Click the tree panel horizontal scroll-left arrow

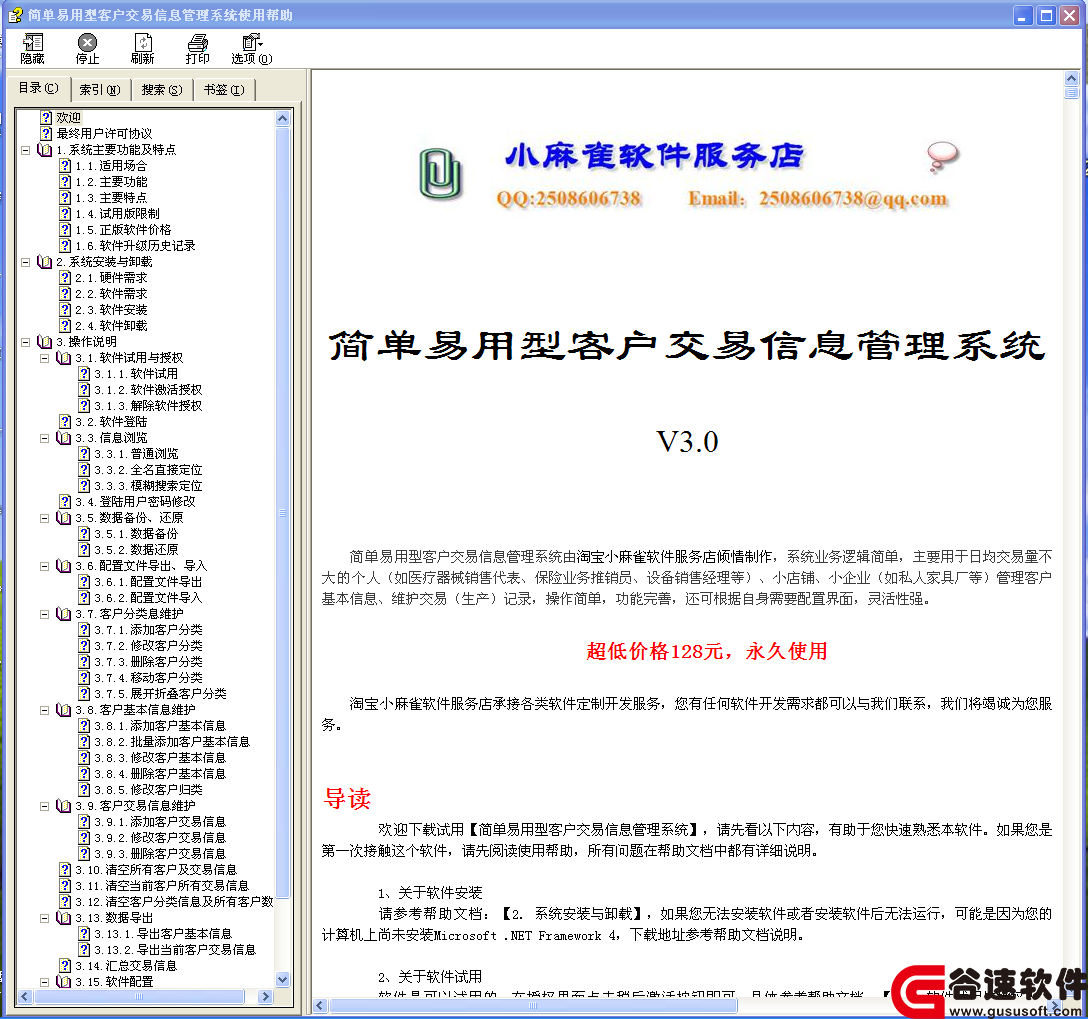pos(25,996)
